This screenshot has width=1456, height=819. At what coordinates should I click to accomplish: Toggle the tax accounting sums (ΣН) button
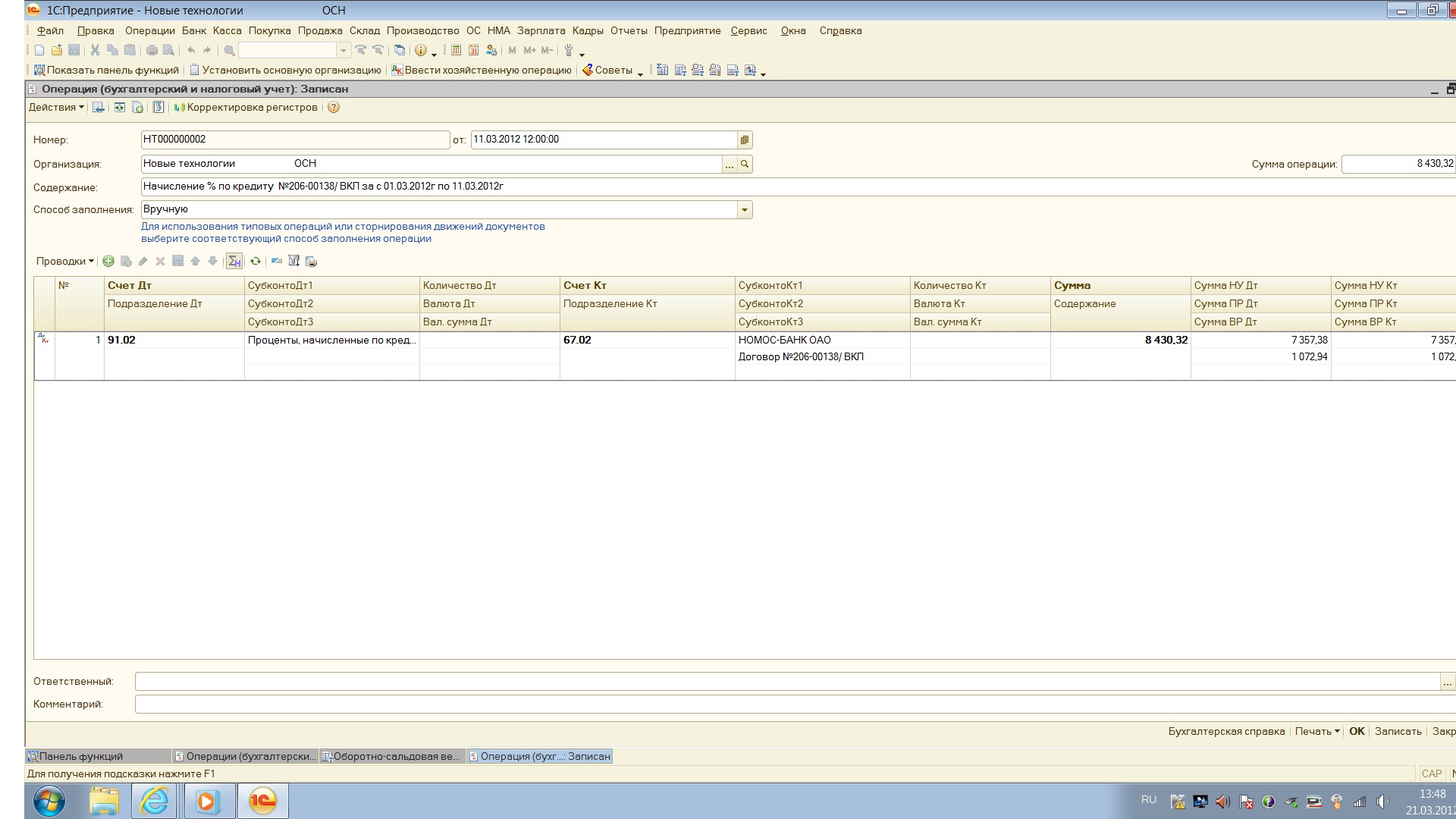tap(234, 262)
